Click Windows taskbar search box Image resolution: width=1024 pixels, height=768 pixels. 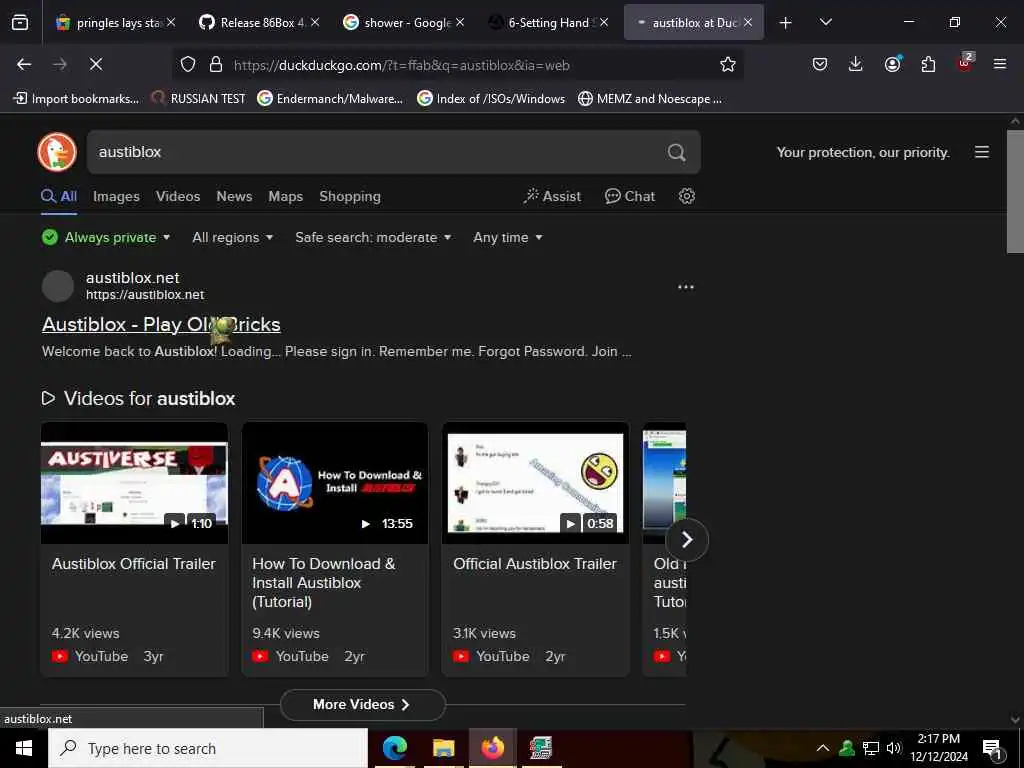208,748
